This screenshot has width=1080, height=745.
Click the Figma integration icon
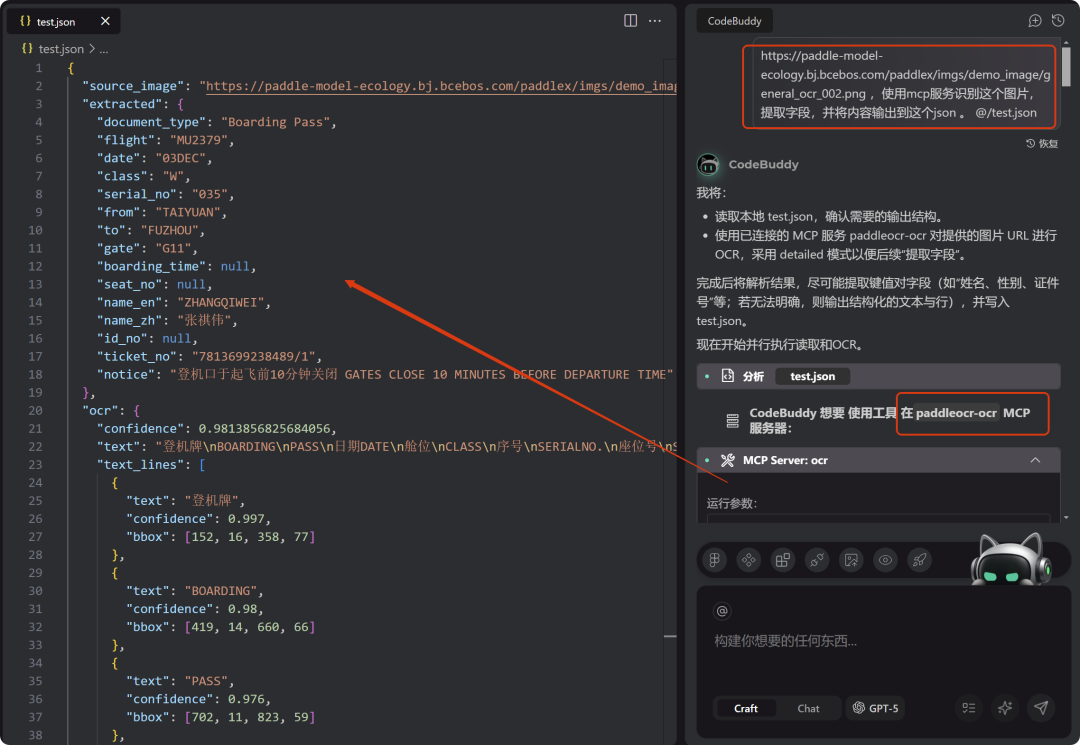click(x=714, y=560)
